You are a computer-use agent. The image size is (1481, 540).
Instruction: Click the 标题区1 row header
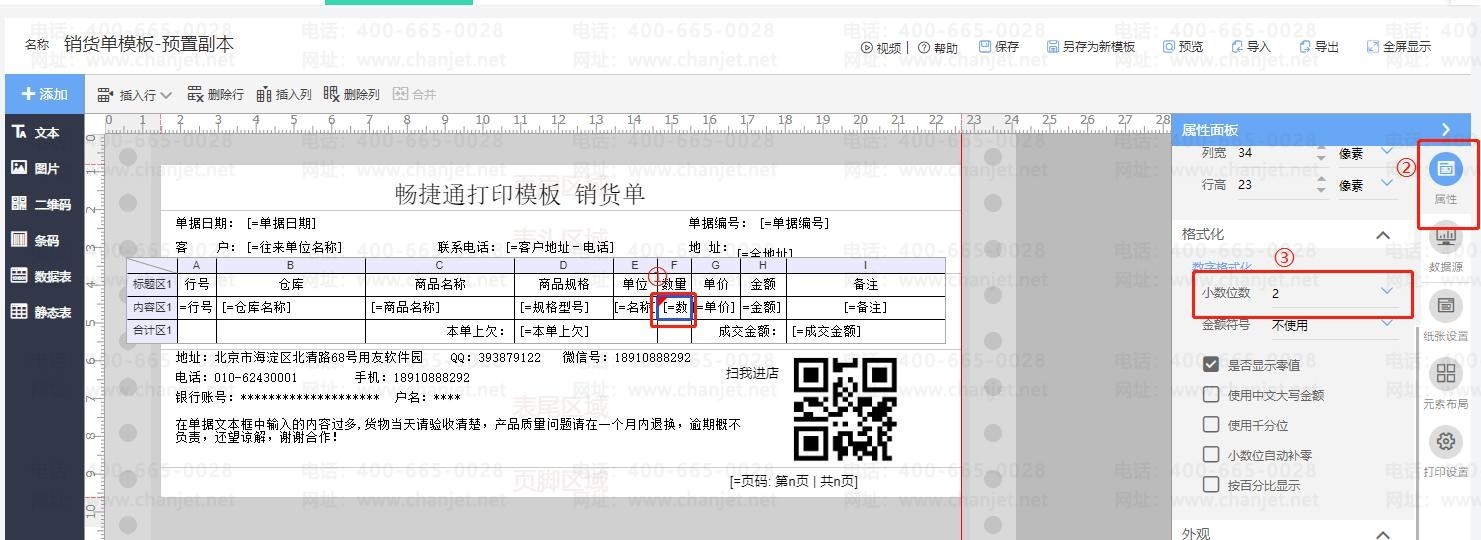152,284
